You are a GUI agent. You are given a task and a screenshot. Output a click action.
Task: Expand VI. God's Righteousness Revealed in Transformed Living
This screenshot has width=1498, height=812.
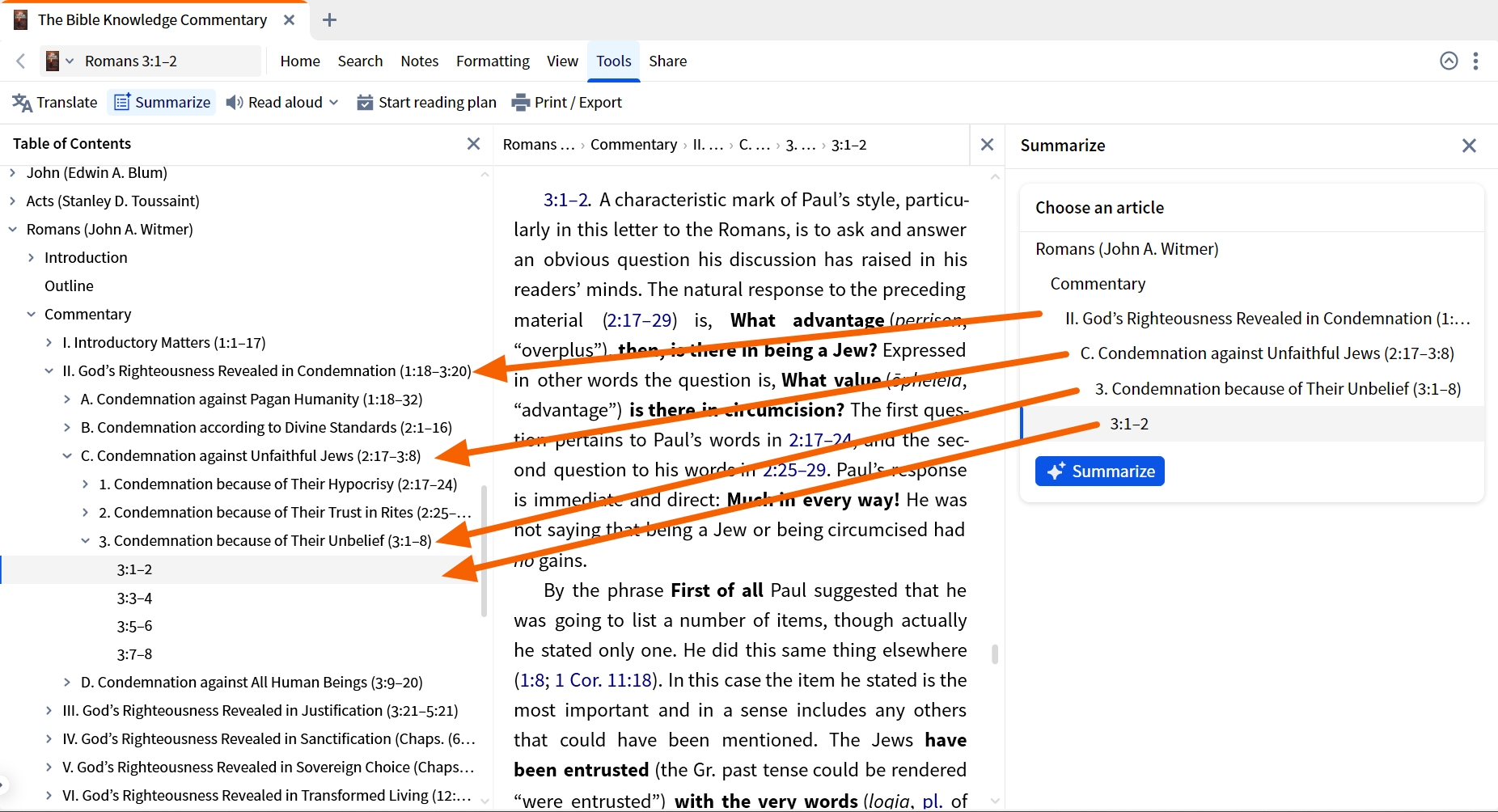tap(49, 795)
